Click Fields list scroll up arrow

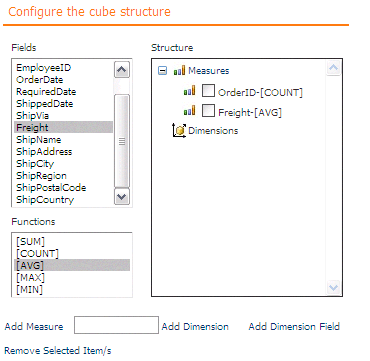pos(122,70)
